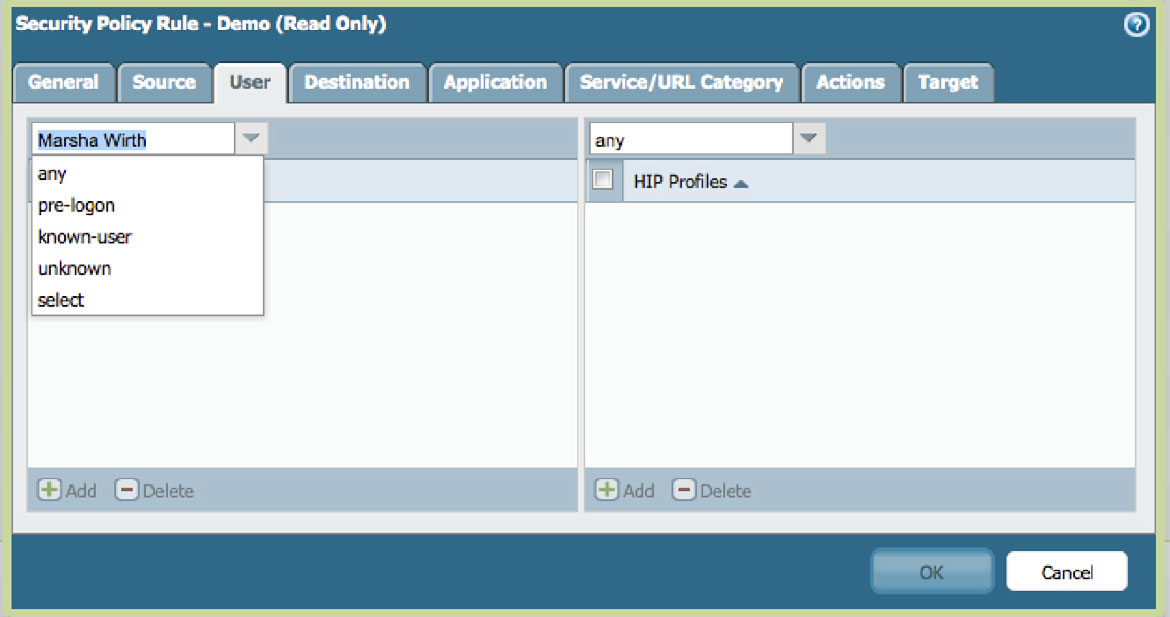This screenshot has width=1170, height=617.
Task: Expand the HIP profile 'any' dropdown arrow
Action: click(x=808, y=139)
